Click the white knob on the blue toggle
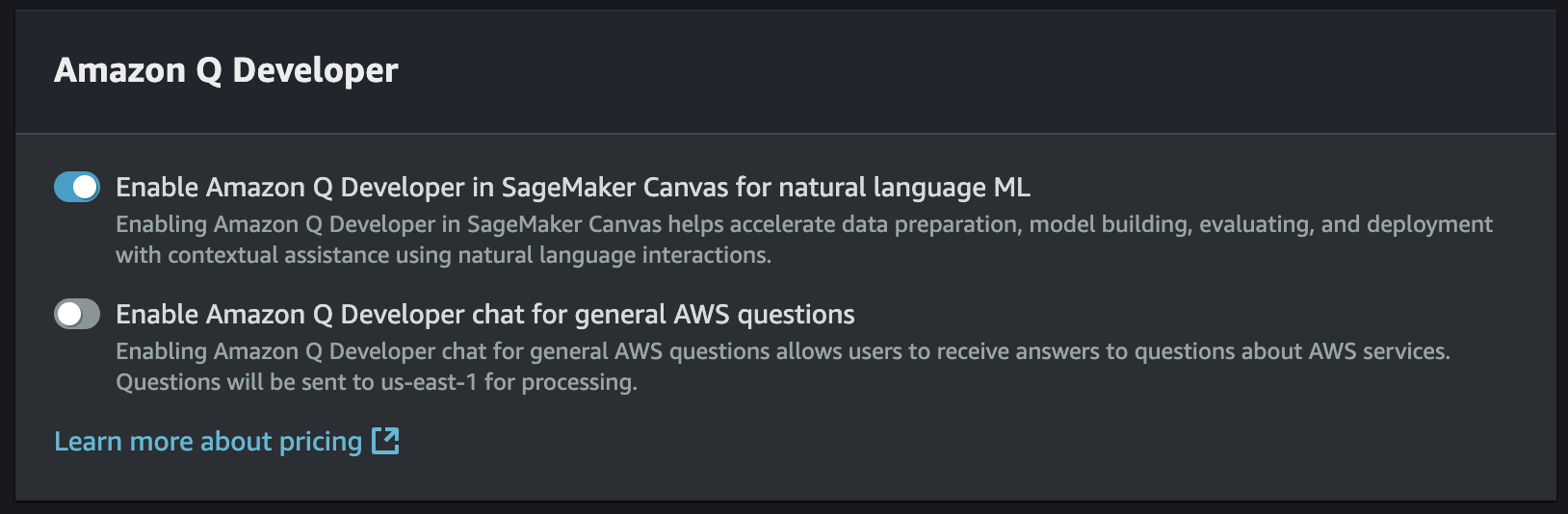The image size is (1568, 514). [86, 187]
